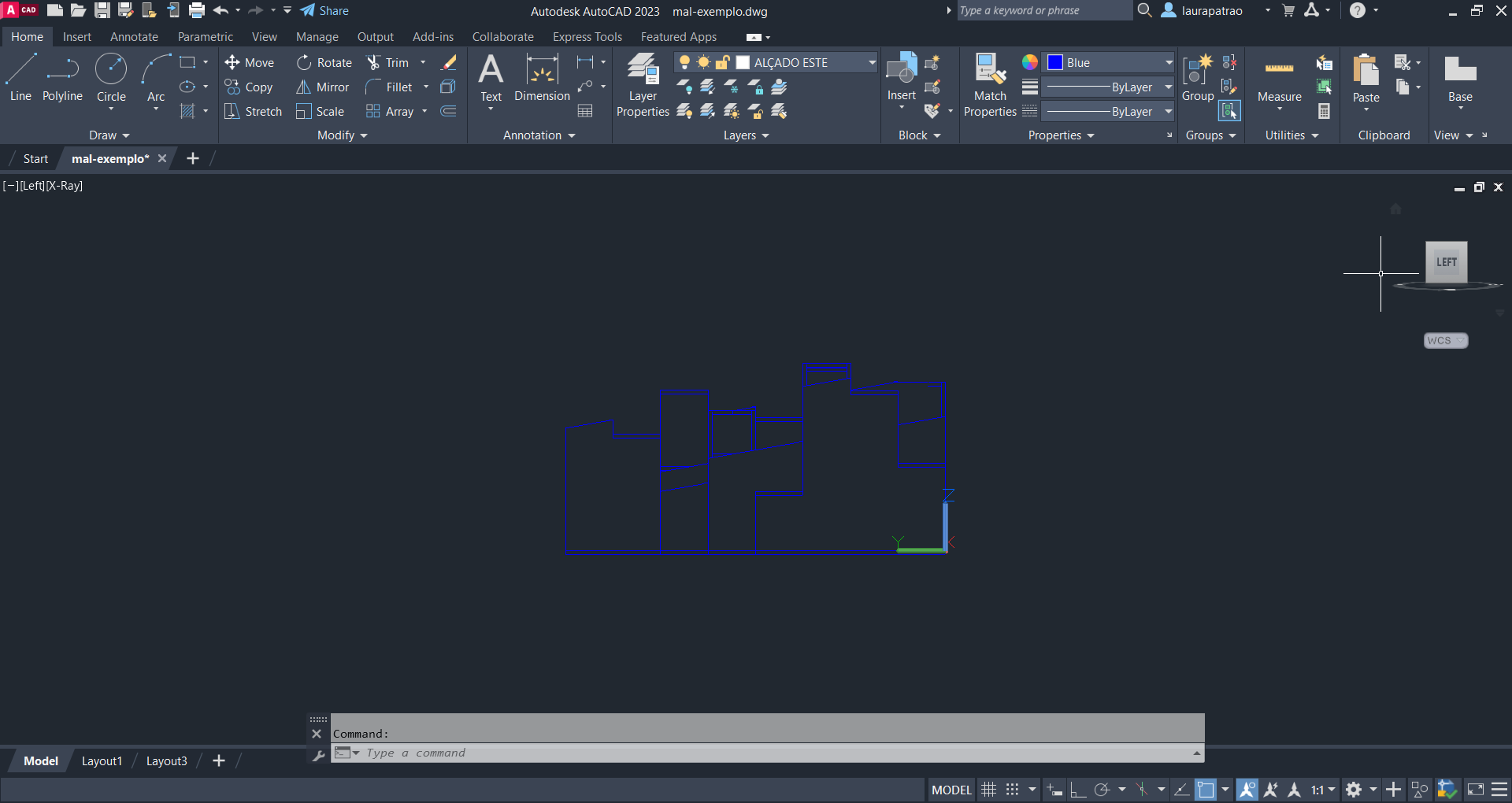Click the Copy tool

click(249, 87)
